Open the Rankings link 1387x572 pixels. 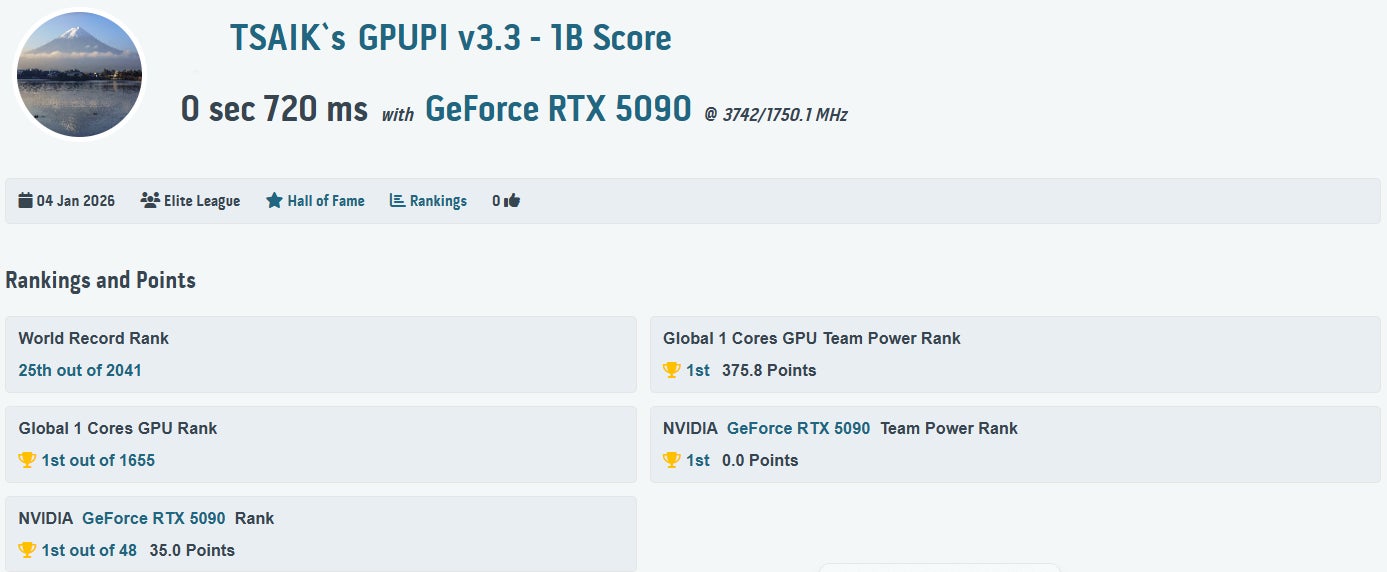(x=438, y=201)
